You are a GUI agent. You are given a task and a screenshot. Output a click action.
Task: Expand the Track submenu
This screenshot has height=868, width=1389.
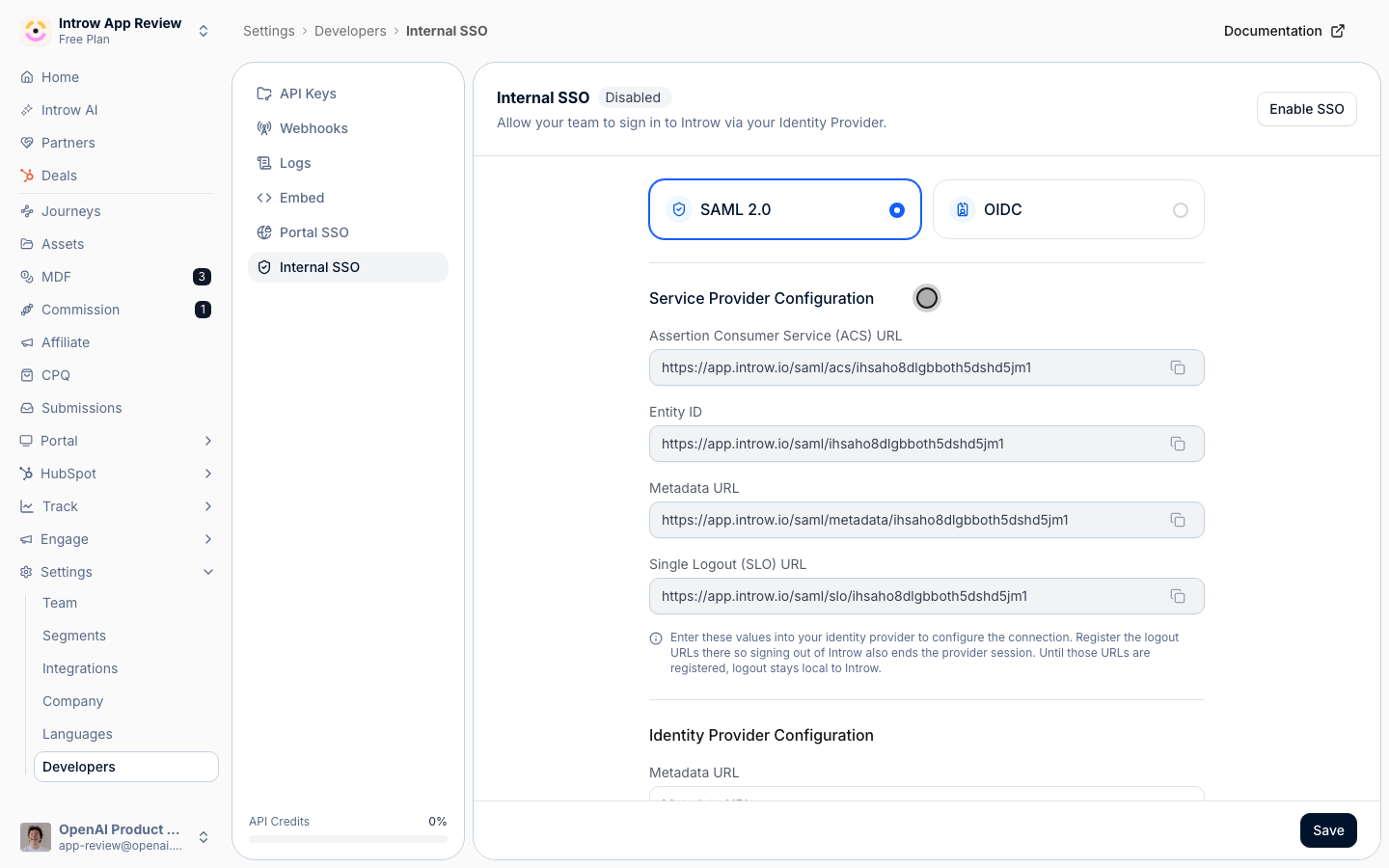[208, 506]
